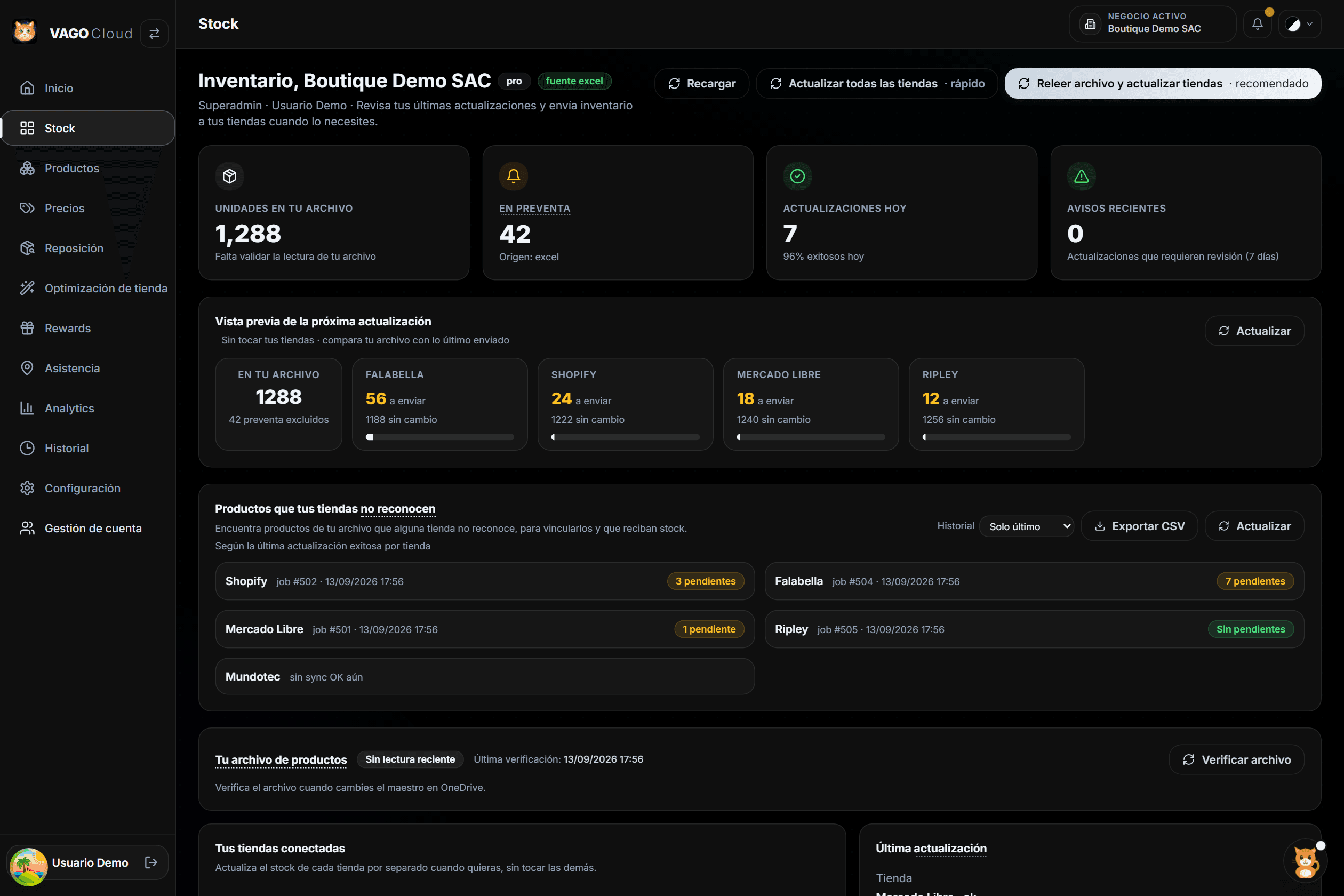Click the Optimización magic wand icon
The width and height of the screenshot is (1344, 896).
tap(27, 288)
